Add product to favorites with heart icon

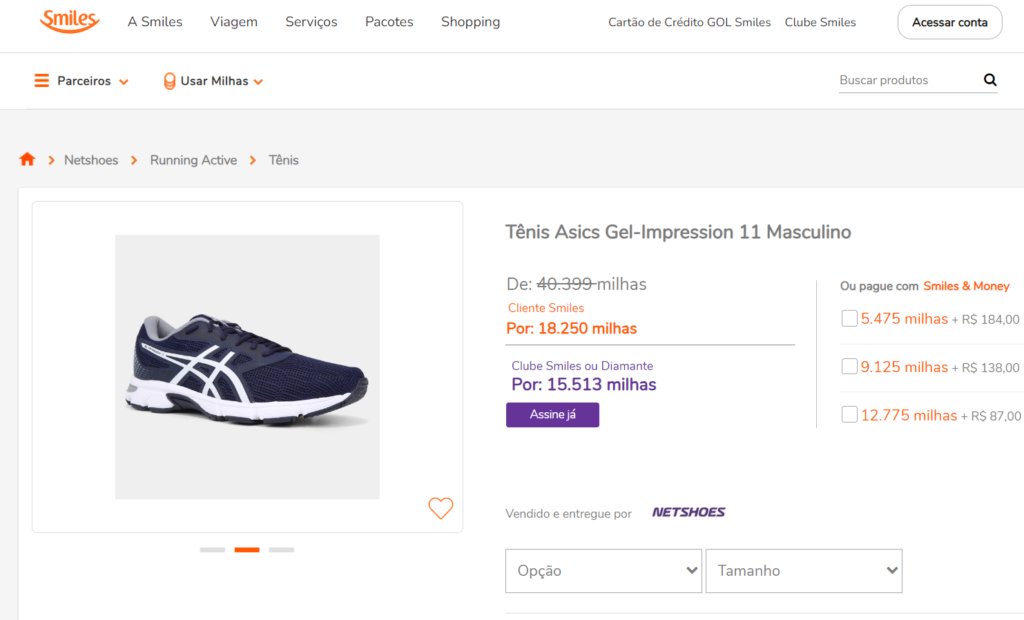[x=441, y=508]
